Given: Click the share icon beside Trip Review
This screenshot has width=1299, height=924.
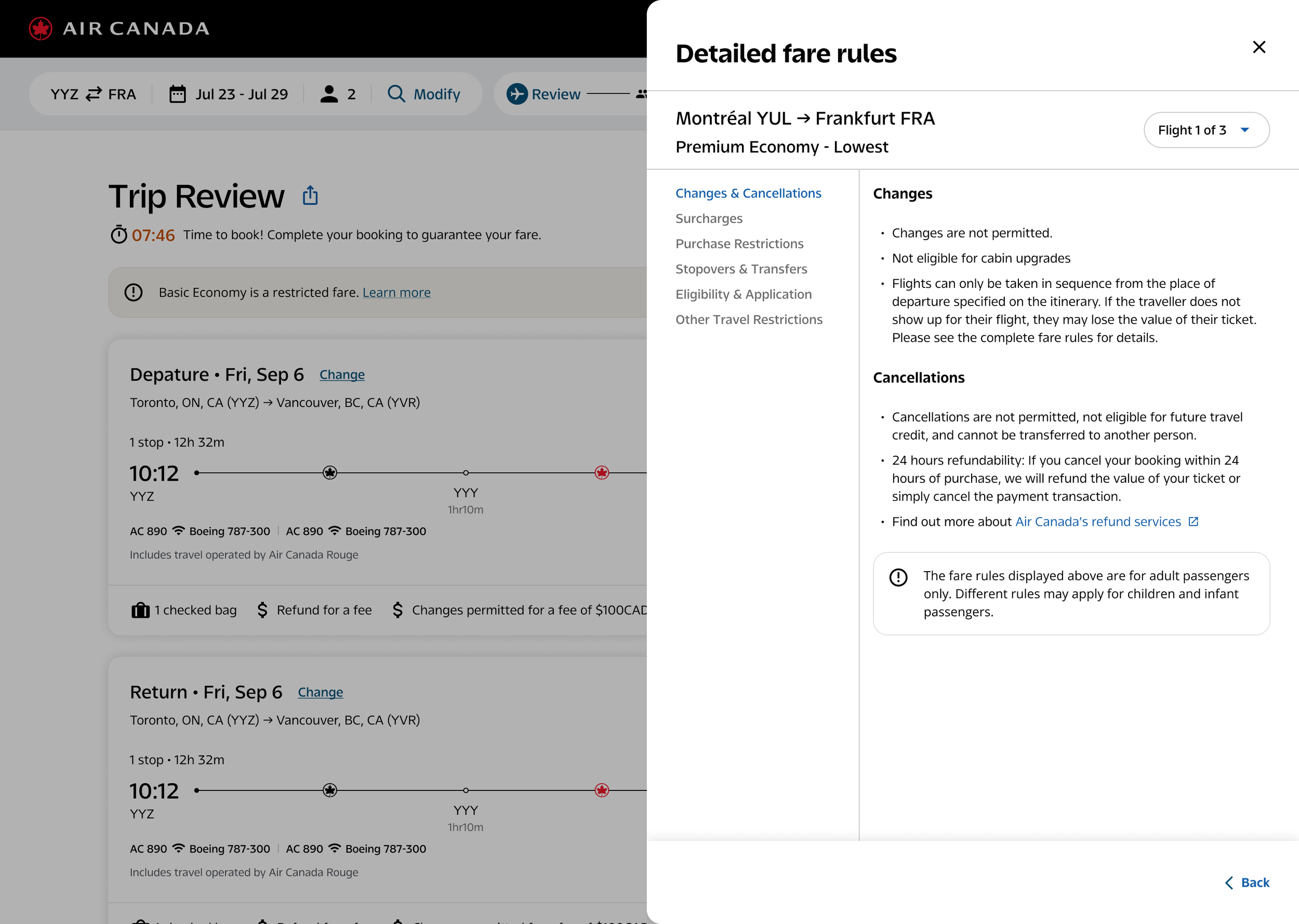Looking at the screenshot, I should coord(310,195).
